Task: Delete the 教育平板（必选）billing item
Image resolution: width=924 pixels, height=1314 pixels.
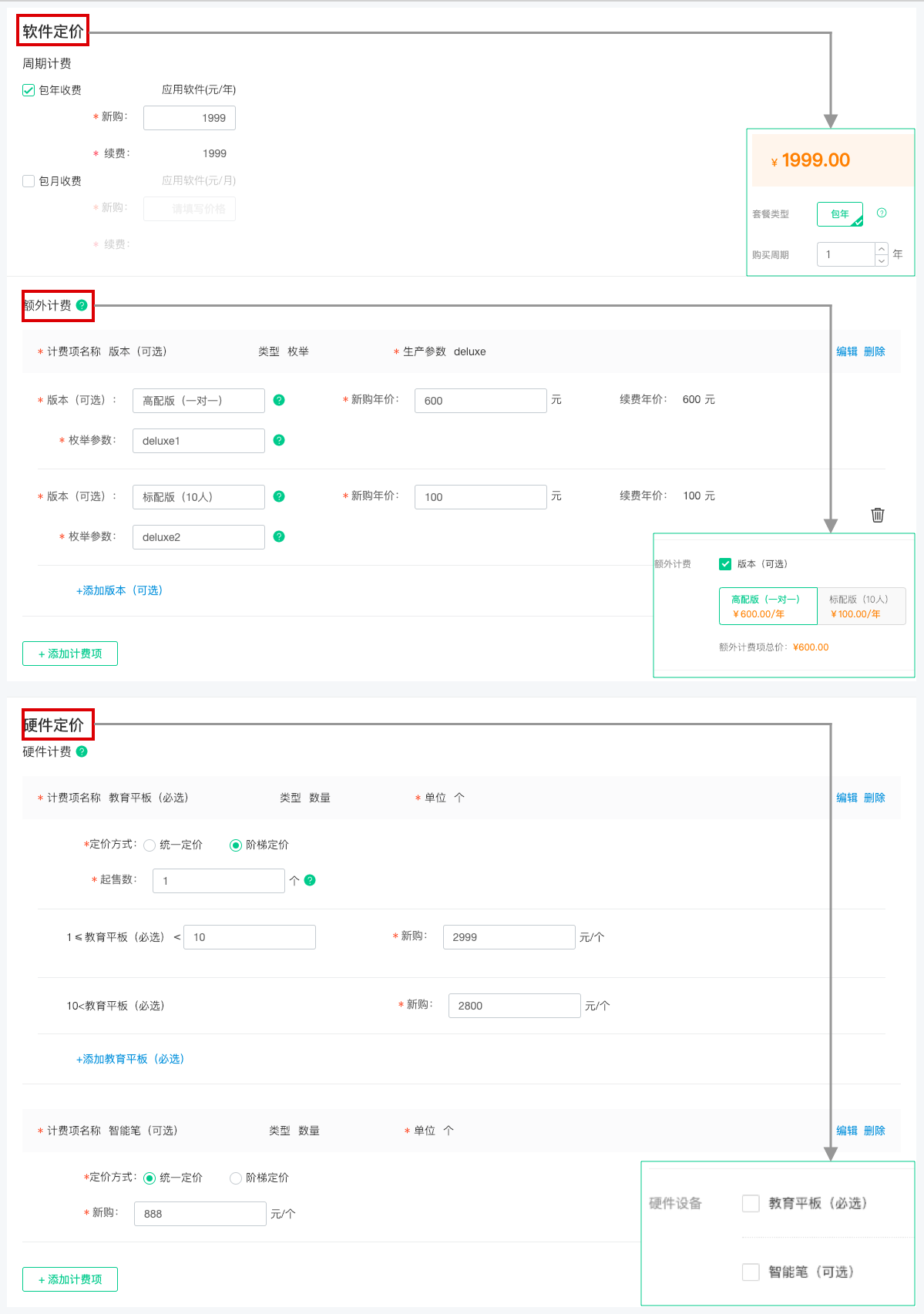Action: point(875,798)
